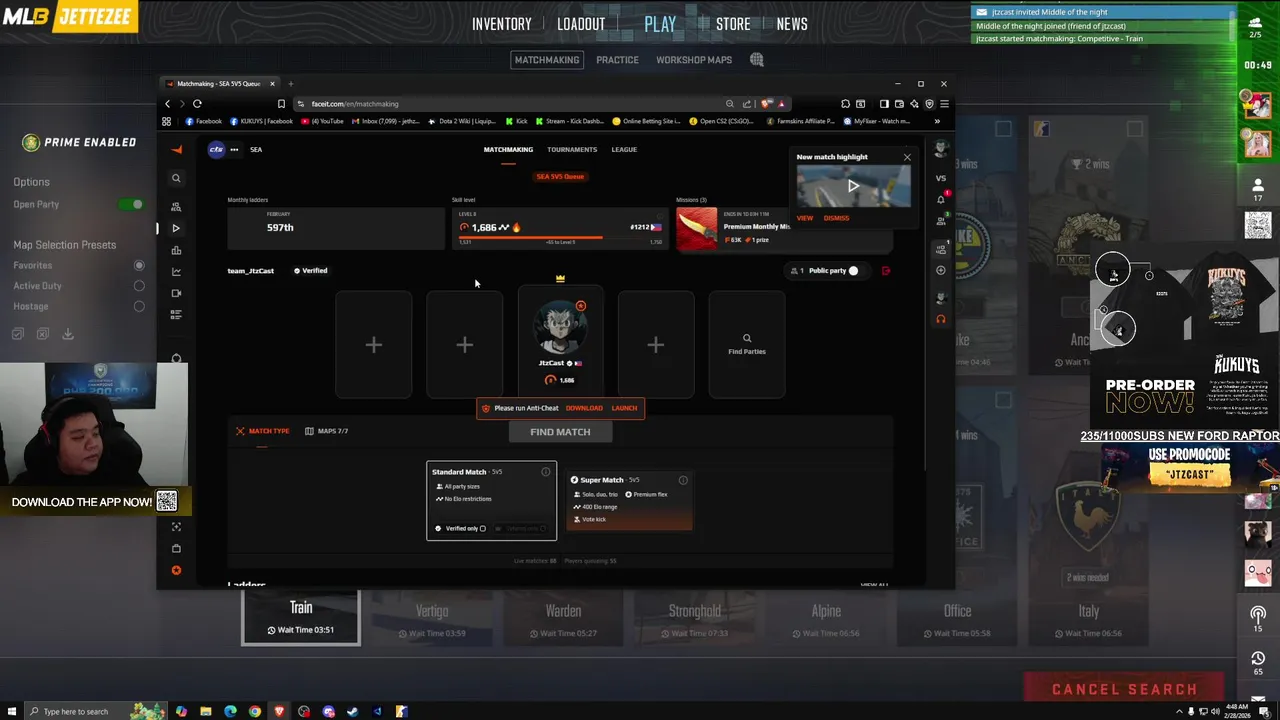Leave party using the red exit icon
1280x720 pixels.
click(x=886, y=271)
